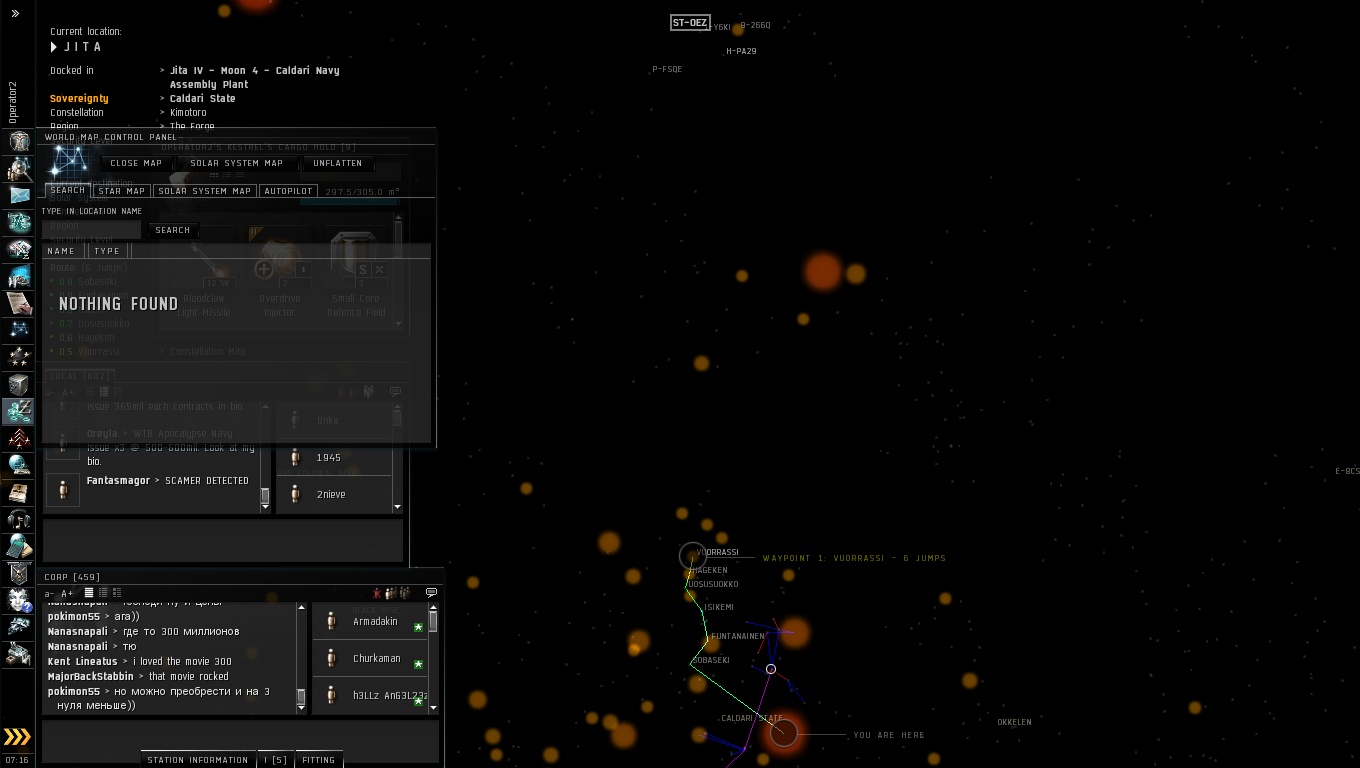
Task: Increase corp chat font size (A+)
Action: [x=66, y=593]
